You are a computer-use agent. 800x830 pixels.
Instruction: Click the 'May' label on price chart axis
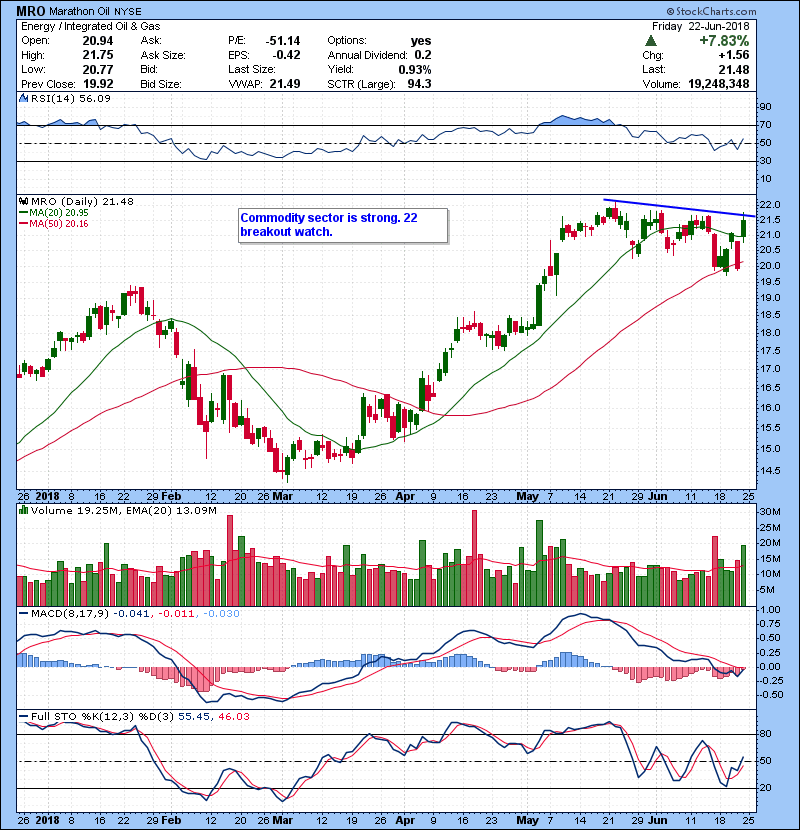point(527,497)
